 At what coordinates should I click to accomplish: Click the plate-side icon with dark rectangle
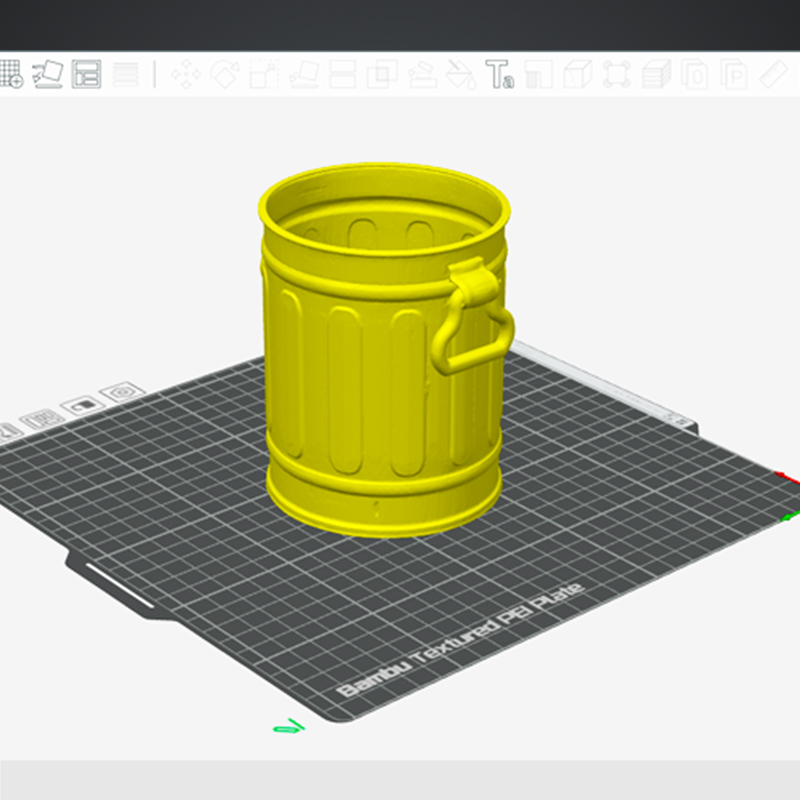83,406
